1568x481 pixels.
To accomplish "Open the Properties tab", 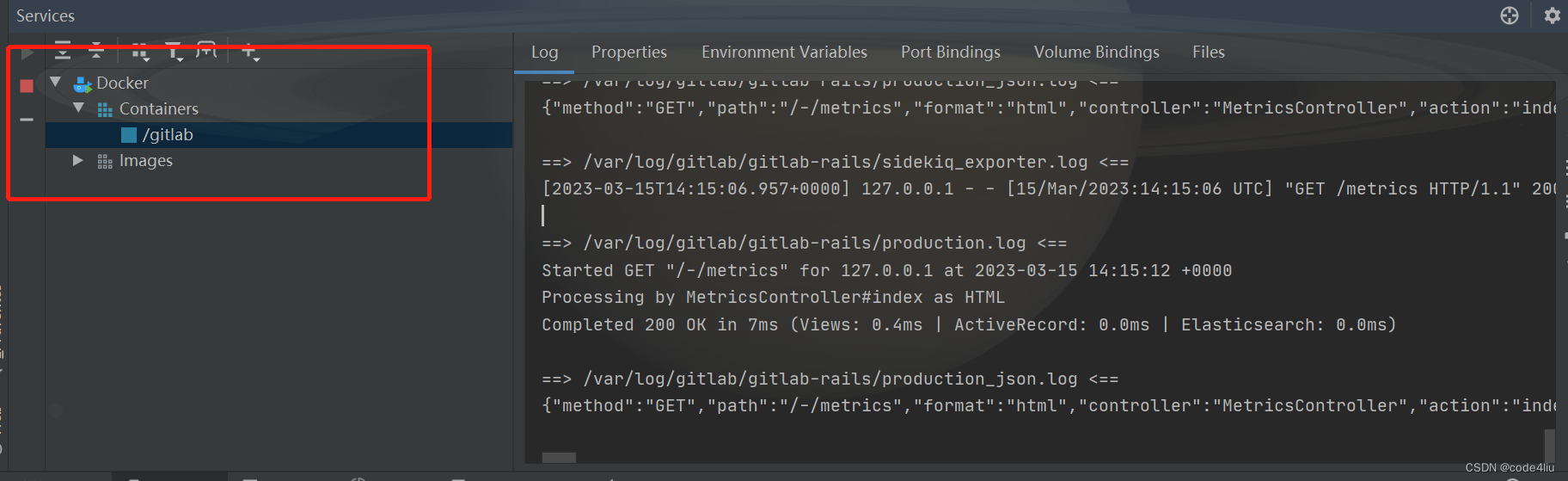I will 629,52.
